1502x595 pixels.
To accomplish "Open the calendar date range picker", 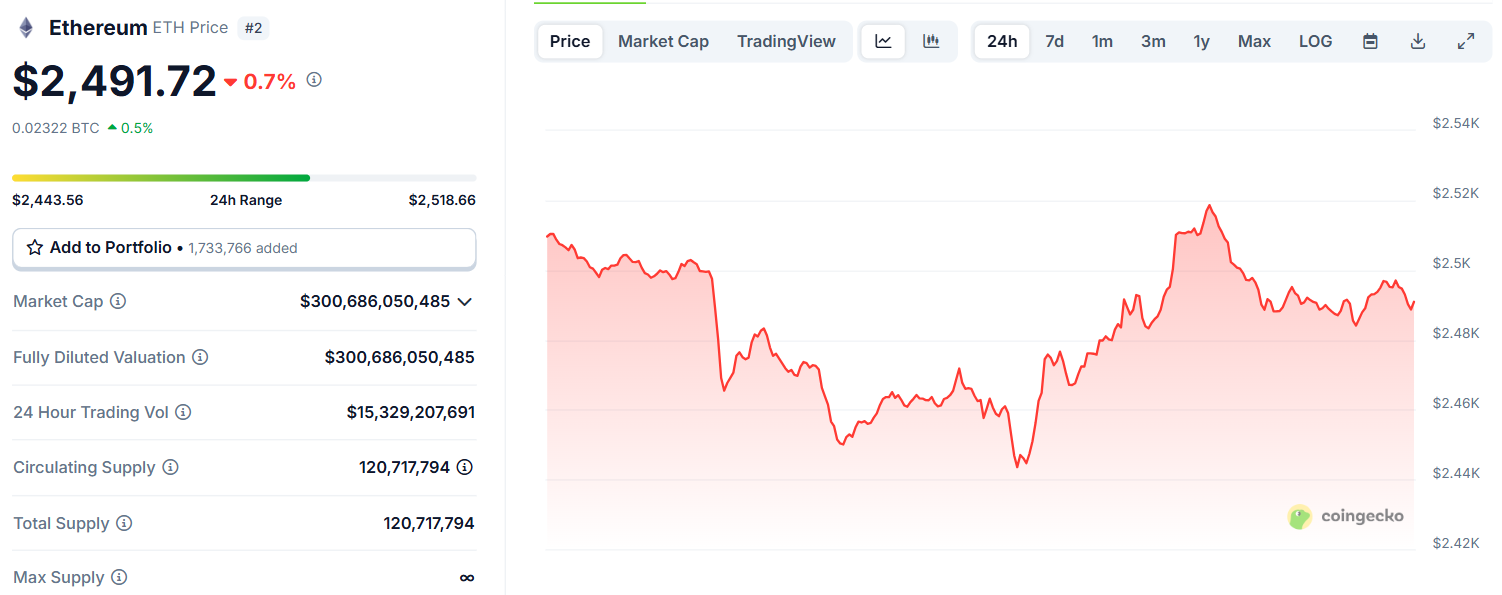I will (x=1370, y=41).
